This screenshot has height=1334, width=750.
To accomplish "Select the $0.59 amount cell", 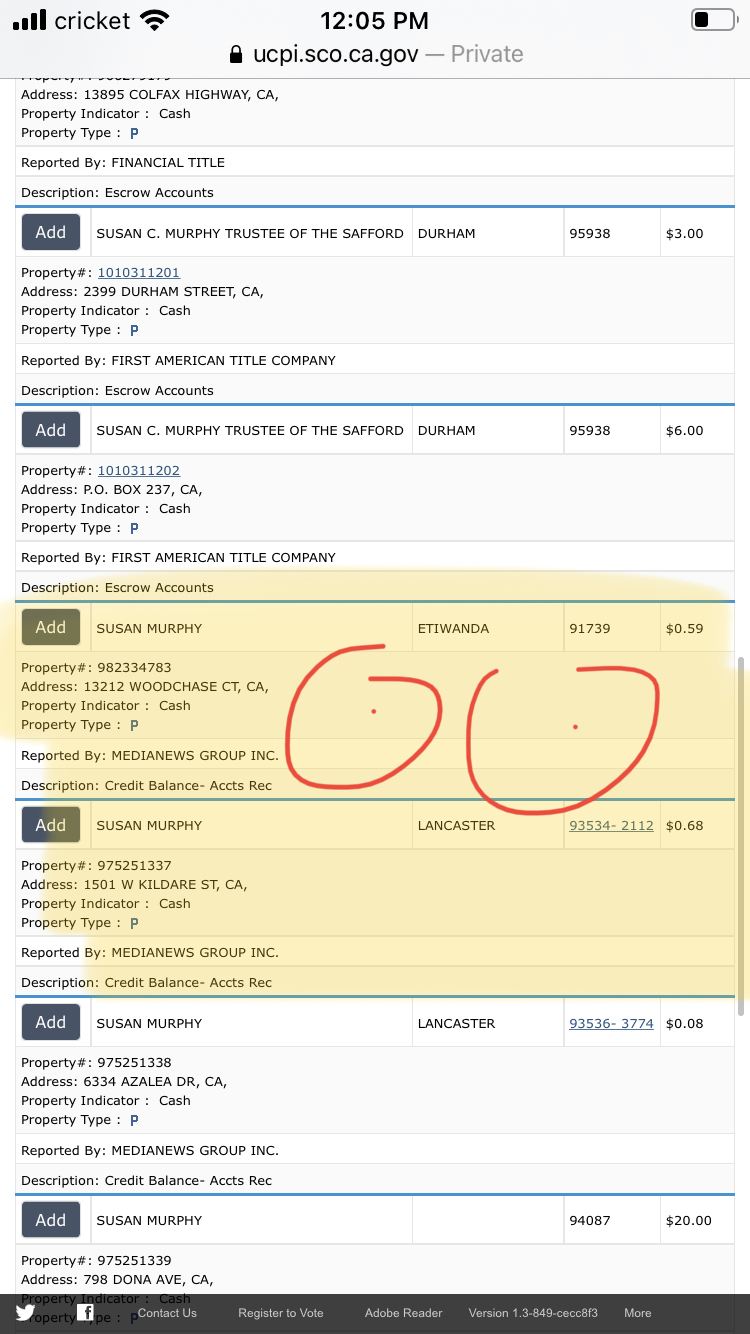I will [x=697, y=628].
